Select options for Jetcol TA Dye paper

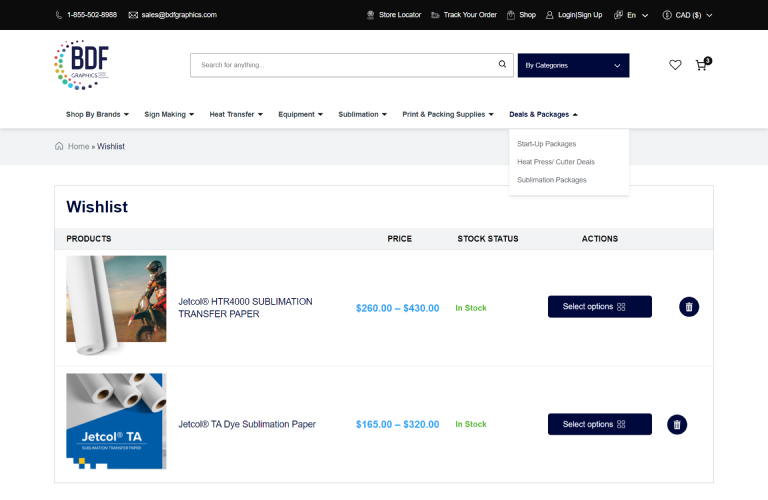pyautogui.click(x=600, y=424)
